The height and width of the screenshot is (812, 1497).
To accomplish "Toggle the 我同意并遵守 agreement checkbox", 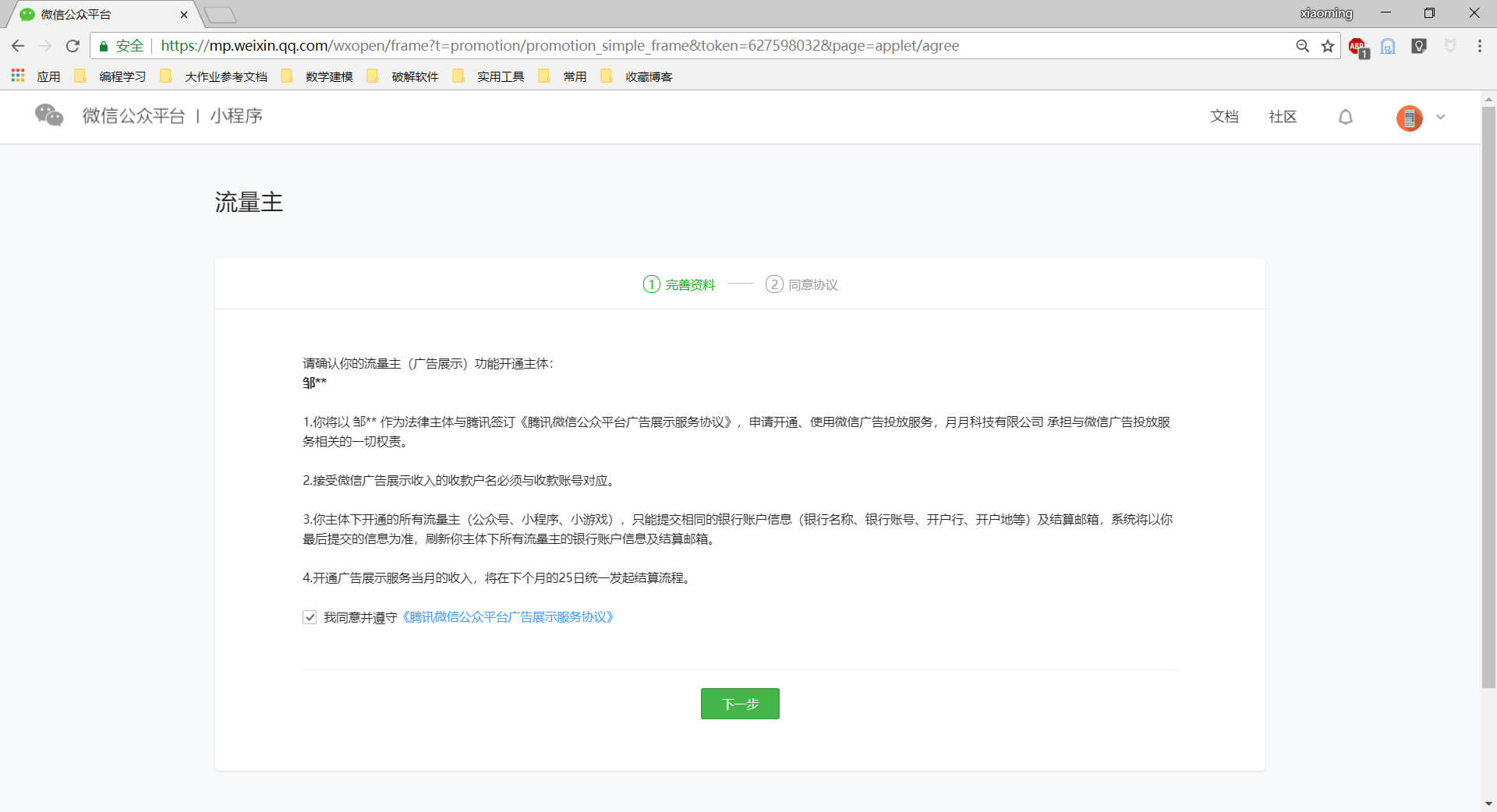I will coord(310,617).
